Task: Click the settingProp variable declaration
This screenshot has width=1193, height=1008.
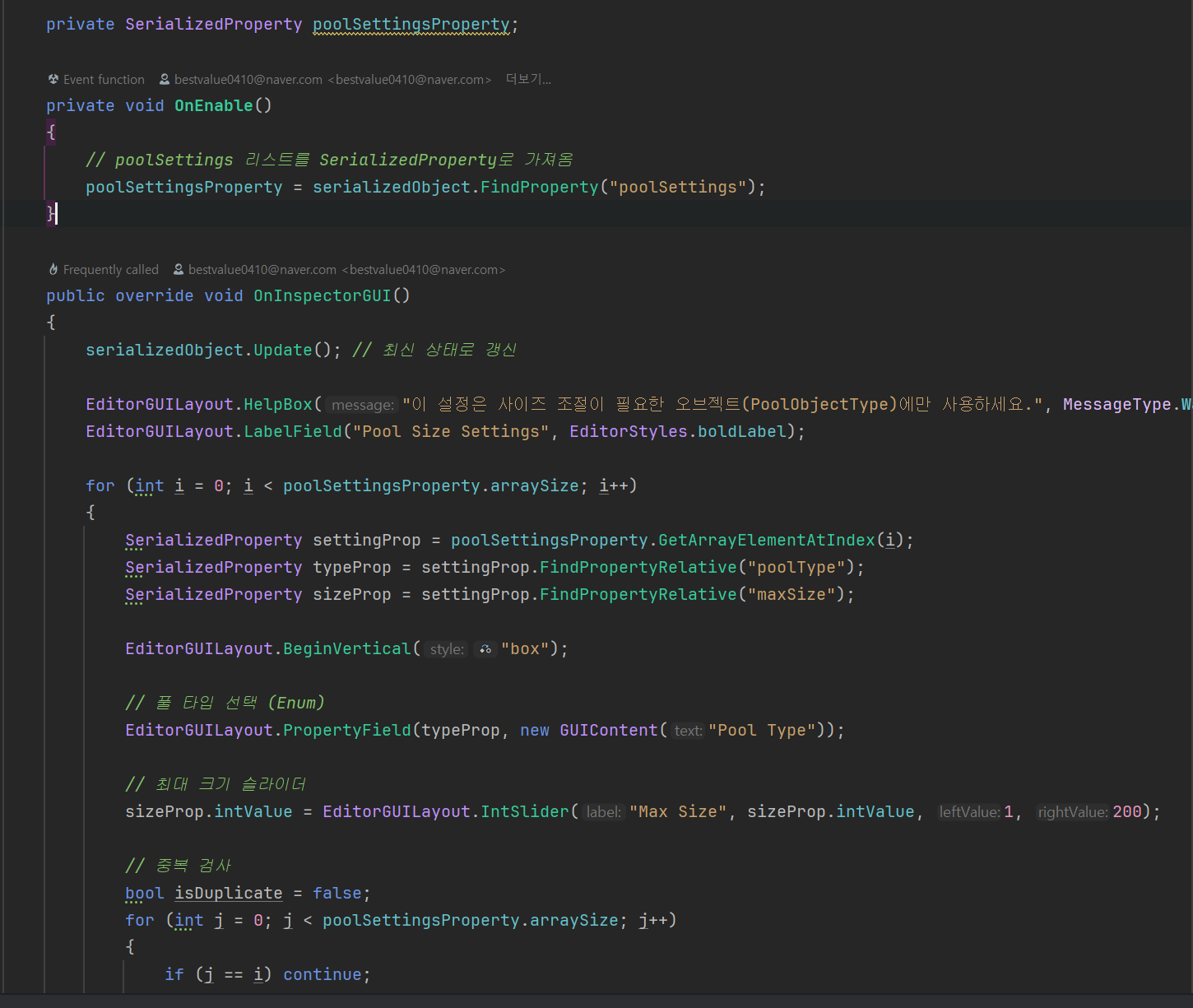Action: click(x=367, y=540)
